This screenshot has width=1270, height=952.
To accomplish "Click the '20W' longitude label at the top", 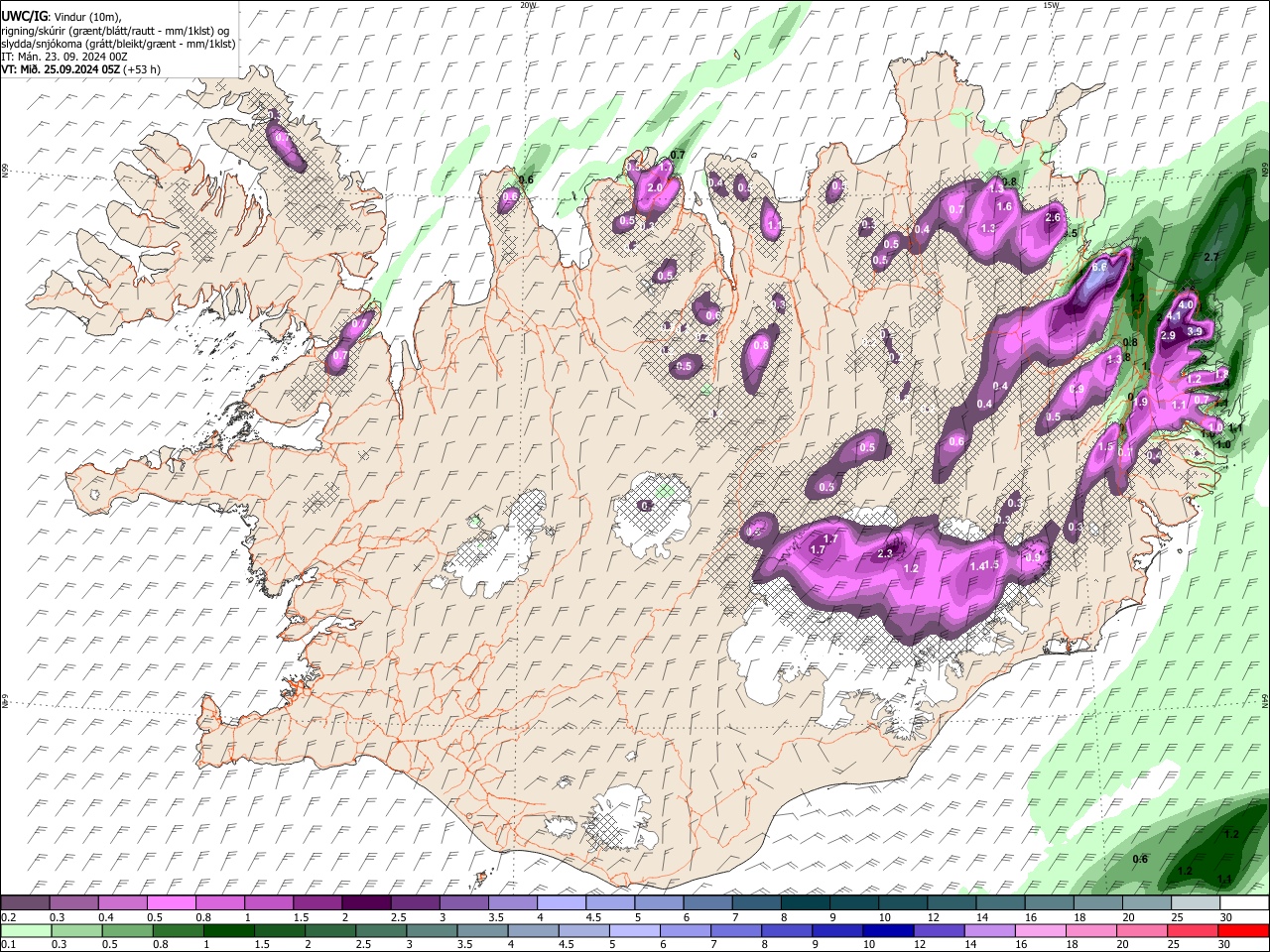I will coord(528,5).
